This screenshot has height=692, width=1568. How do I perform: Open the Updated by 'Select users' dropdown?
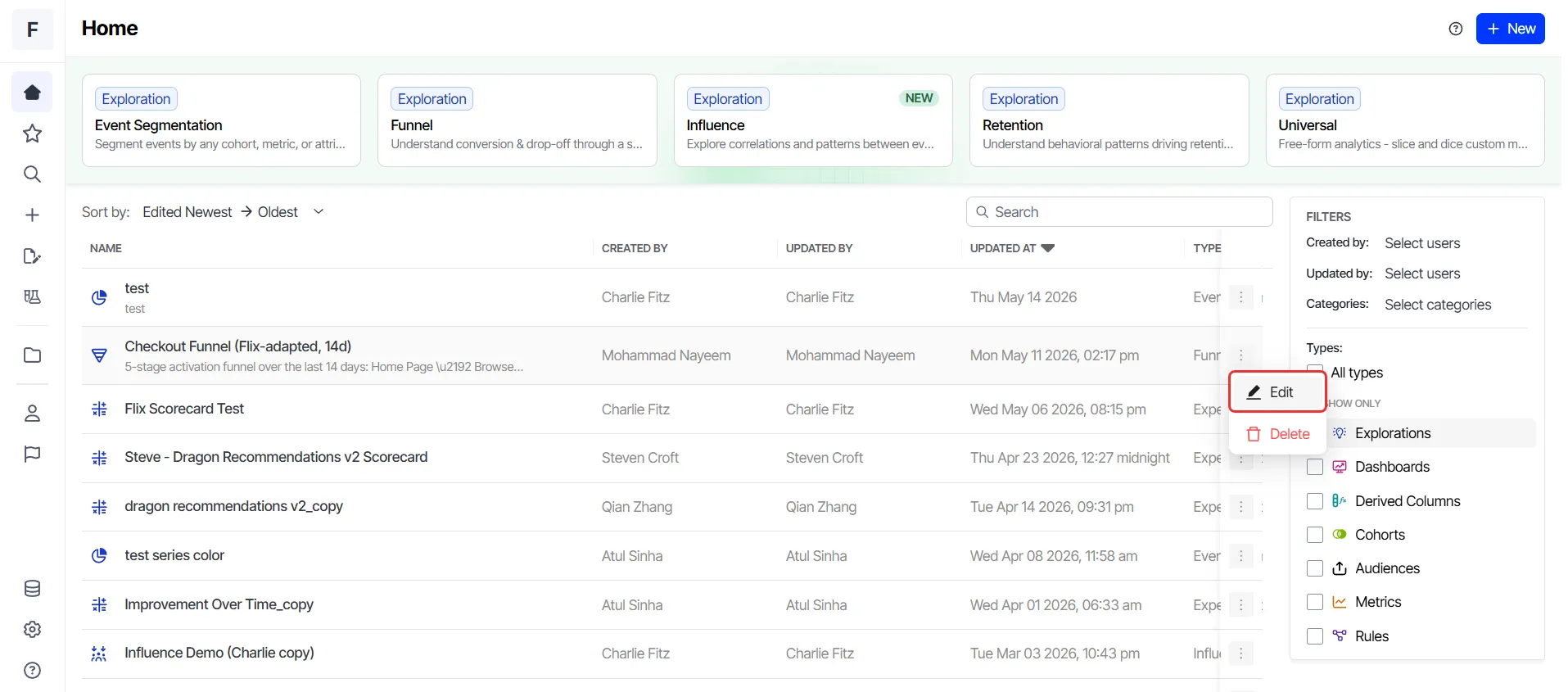click(1422, 274)
